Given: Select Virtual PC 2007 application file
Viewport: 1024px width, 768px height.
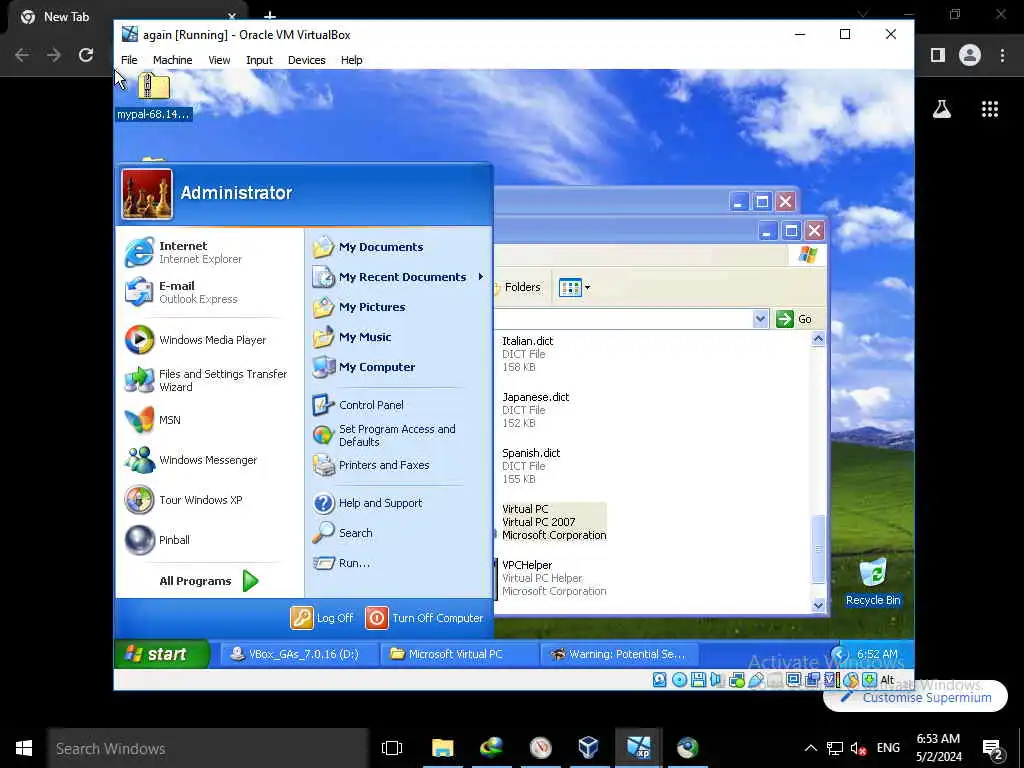Looking at the screenshot, I should (x=553, y=522).
